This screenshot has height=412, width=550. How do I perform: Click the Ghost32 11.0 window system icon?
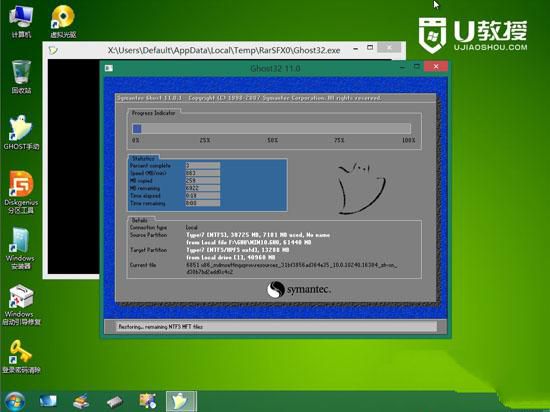[109, 68]
